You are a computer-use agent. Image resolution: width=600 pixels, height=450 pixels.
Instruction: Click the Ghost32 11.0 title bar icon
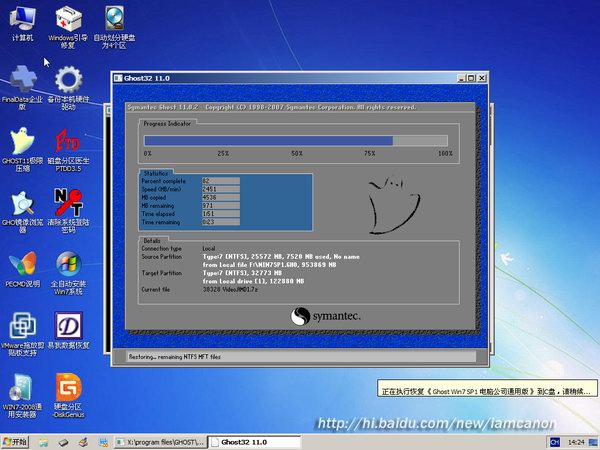tap(118, 78)
